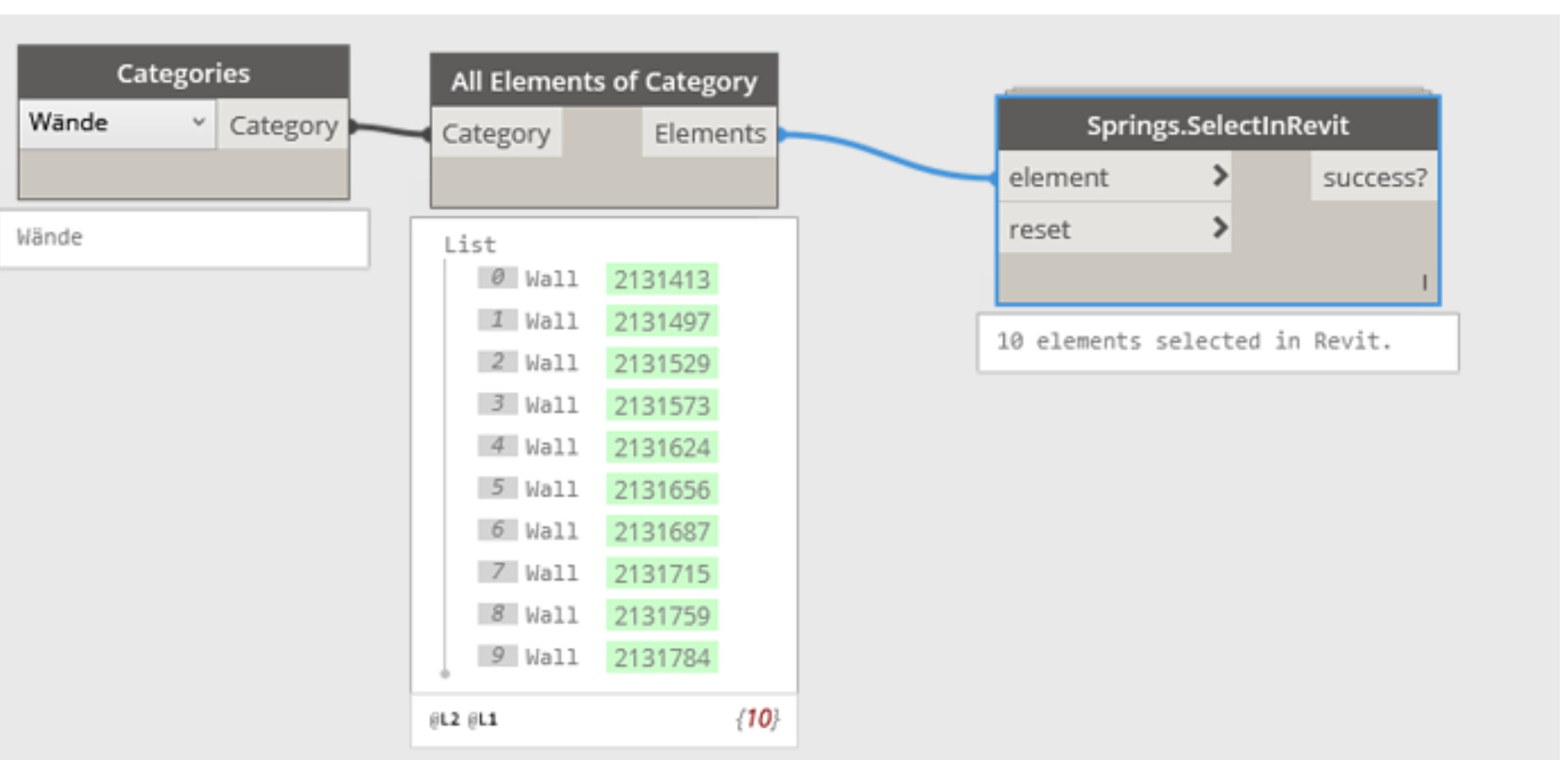Click the reset input port
Image resolution: width=1568 pixels, height=760 pixels.
1114,228
